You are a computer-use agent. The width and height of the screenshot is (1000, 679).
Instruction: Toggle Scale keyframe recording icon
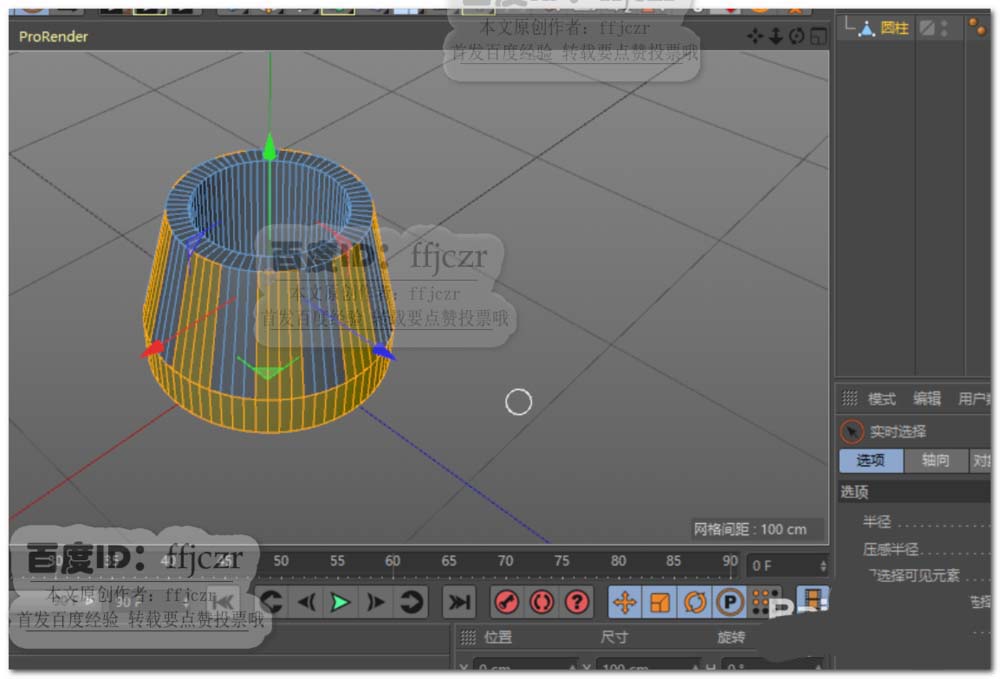[x=660, y=602]
